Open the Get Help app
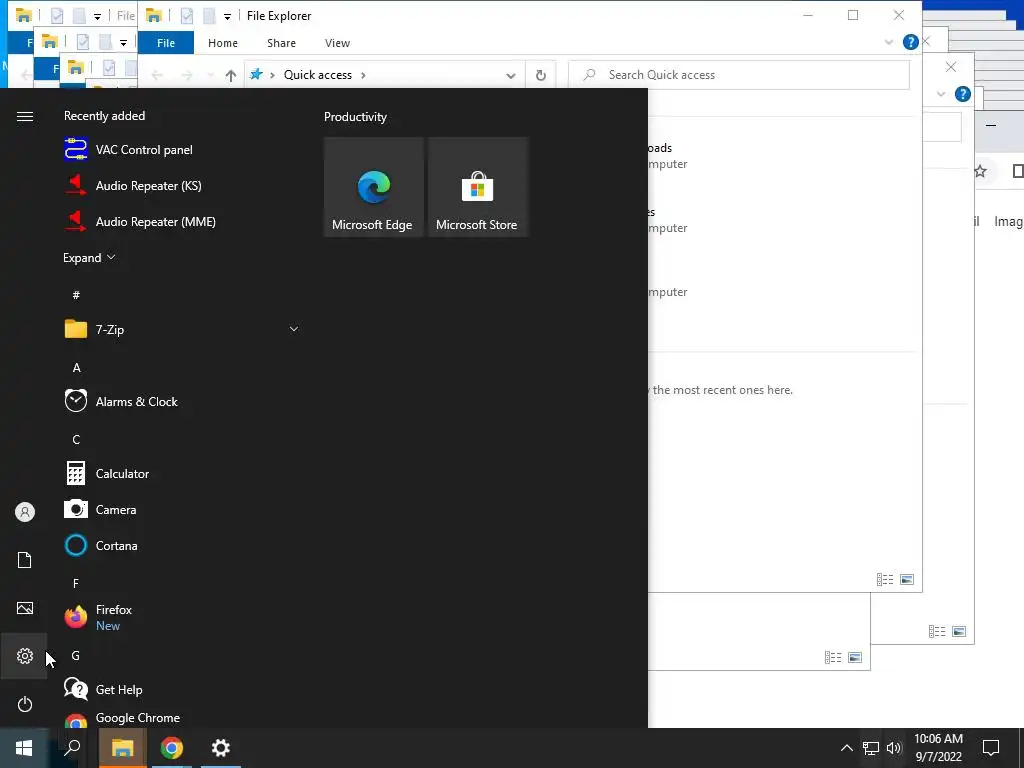1024x768 pixels. [x=183, y=689]
